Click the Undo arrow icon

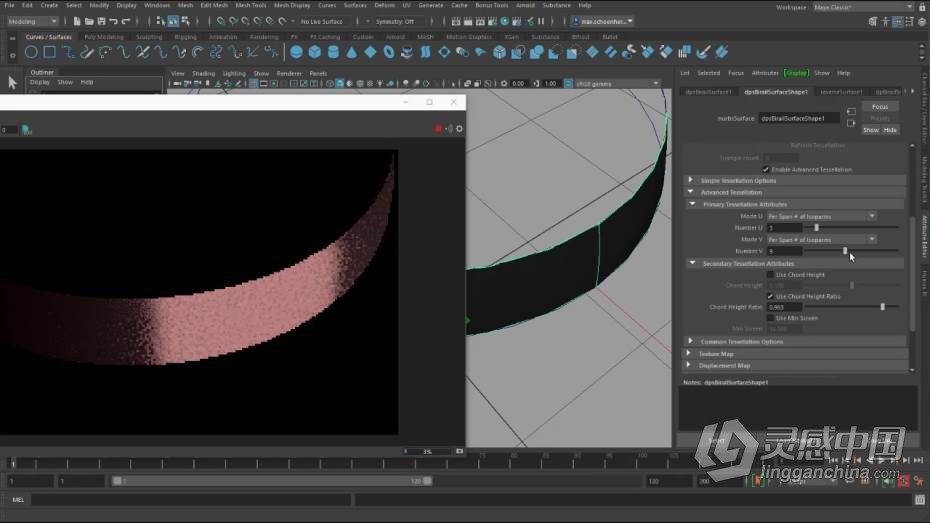(x=113, y=21)
